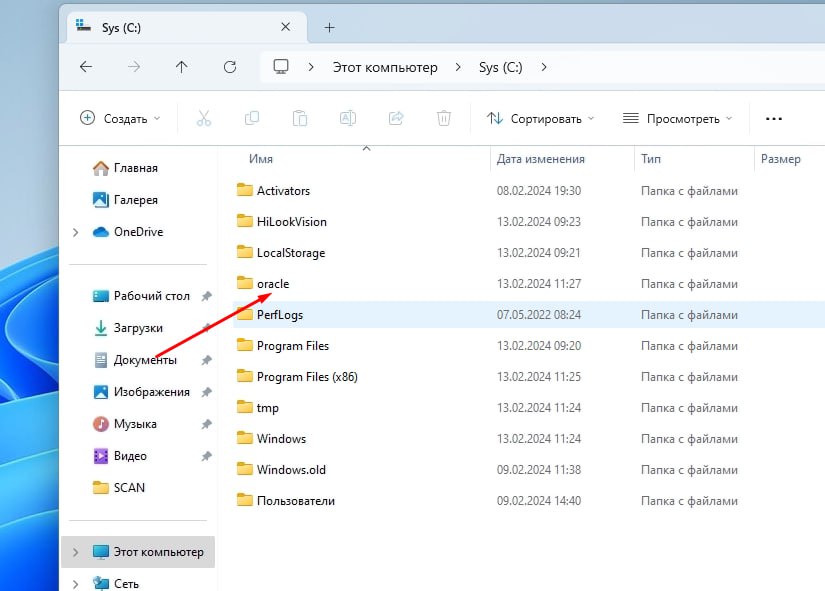The image size is (825, 591).
Task: Go up one folder level
Action: click(182, 67)
